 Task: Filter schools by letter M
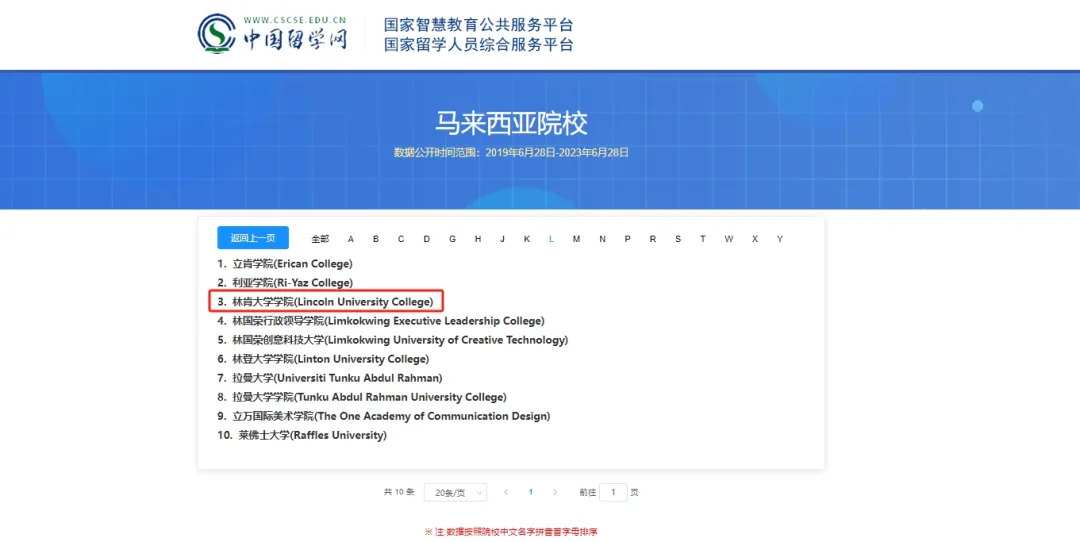tap(577, 239)
